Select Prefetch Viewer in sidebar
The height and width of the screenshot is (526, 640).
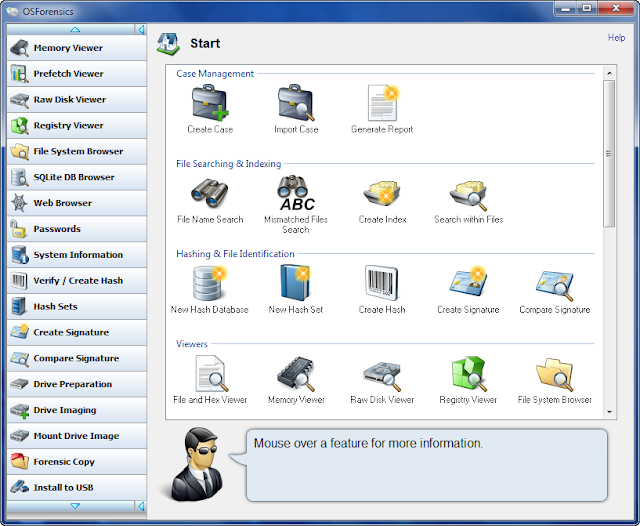(77, 73)
